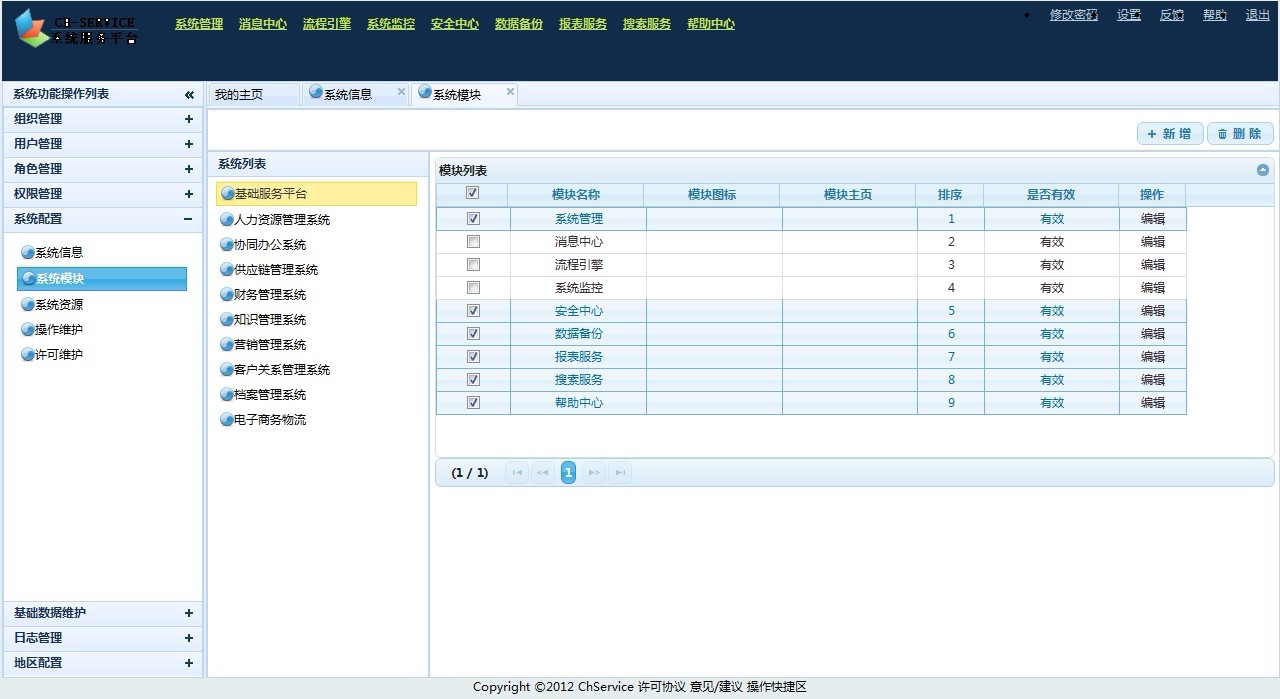Image resolution: width=1280 pixels, height=699 pixels.
Task: Open 编辑 for the 系统管理 row
Action: (1152, 218)
